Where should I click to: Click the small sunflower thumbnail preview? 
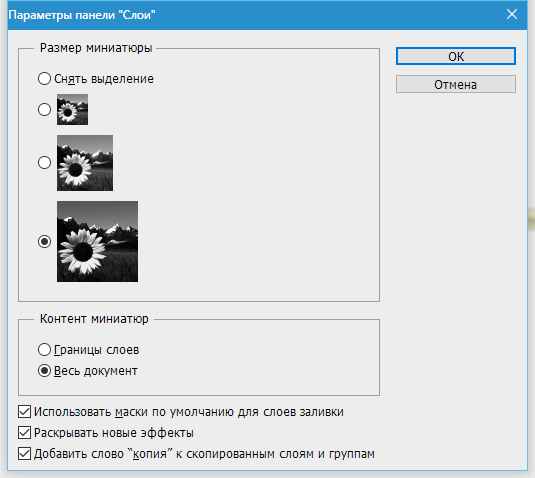(x=72, y=110)
